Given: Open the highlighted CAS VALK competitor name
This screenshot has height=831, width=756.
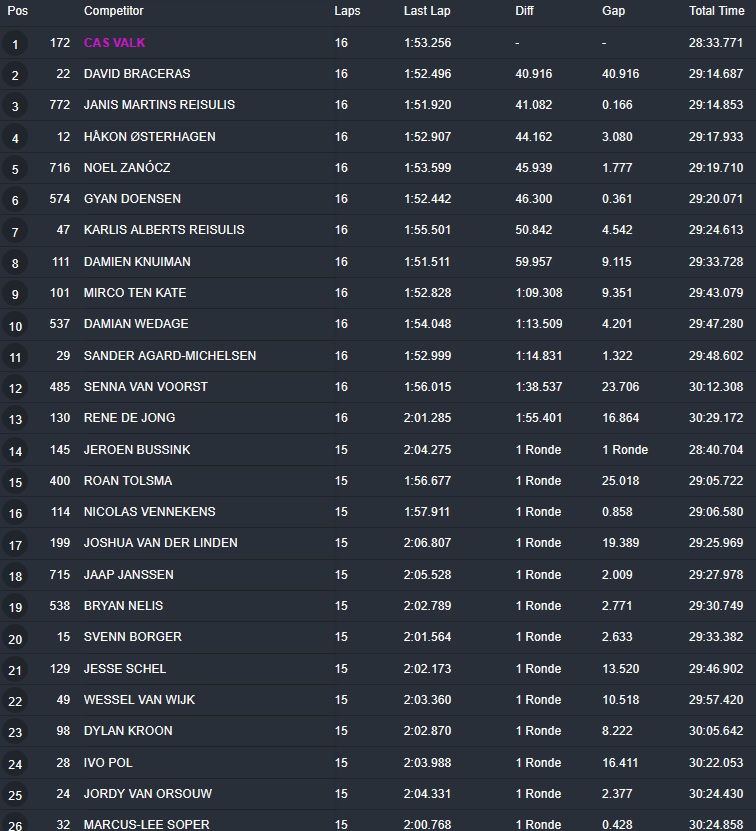Looking at the screenshot, I should point(115,43).
